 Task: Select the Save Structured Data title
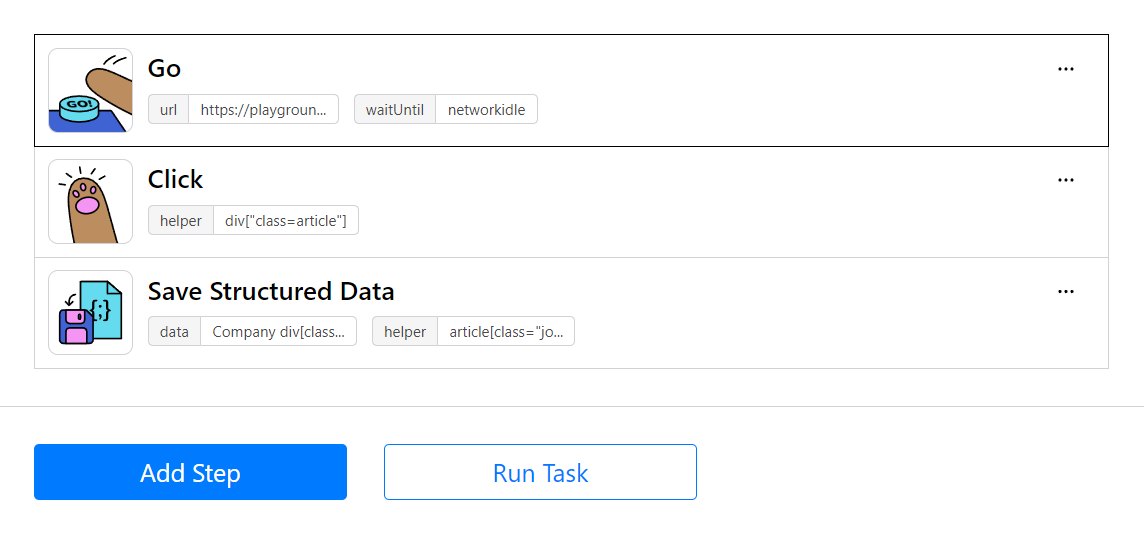point(271,291)
